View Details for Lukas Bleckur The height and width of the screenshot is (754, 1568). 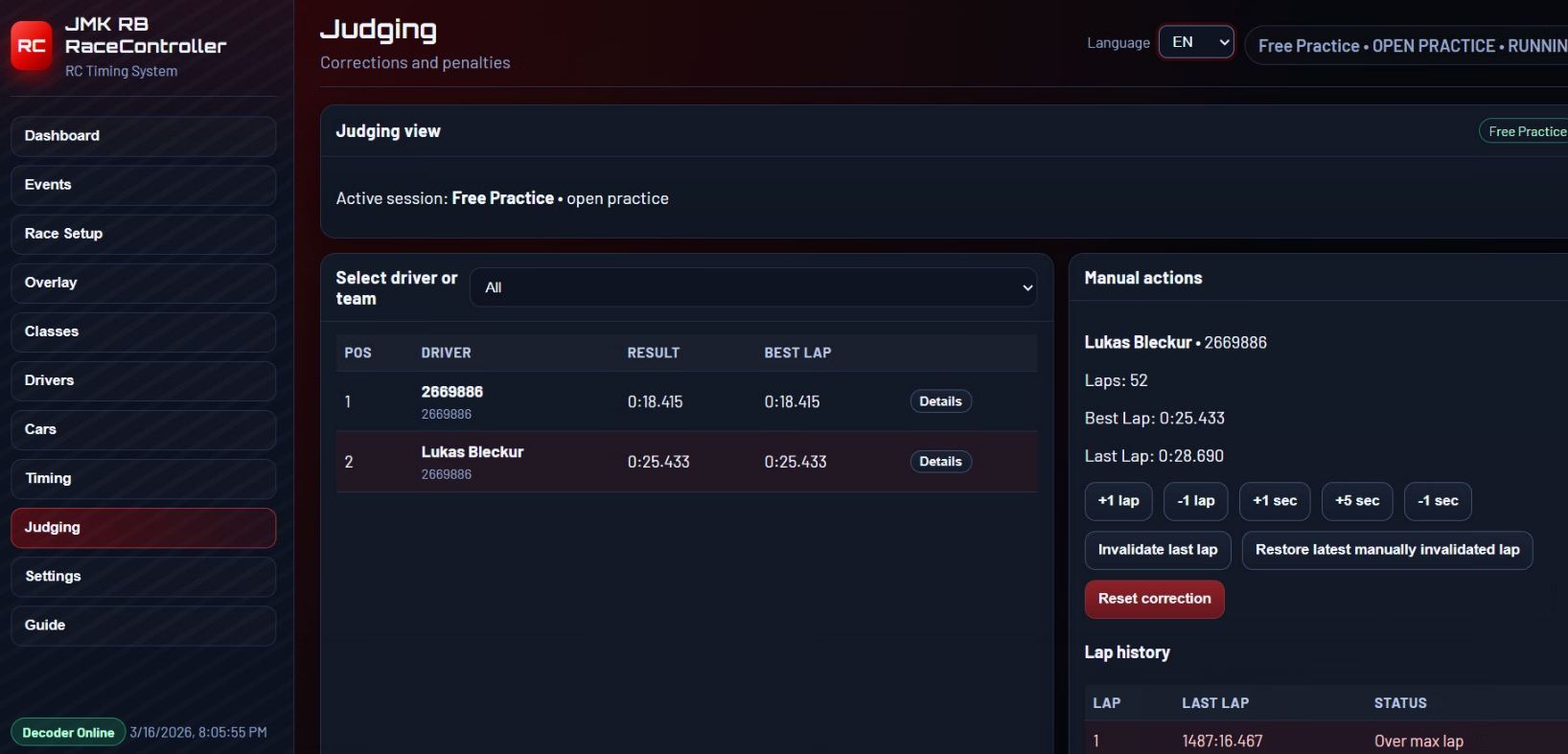[x=939, y=462]
